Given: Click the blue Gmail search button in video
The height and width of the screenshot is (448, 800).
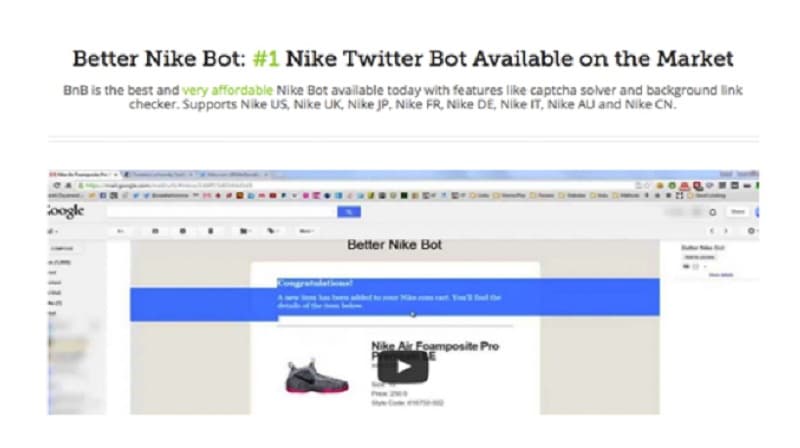Looking at the screenshot, I should [x=349, y=211].
